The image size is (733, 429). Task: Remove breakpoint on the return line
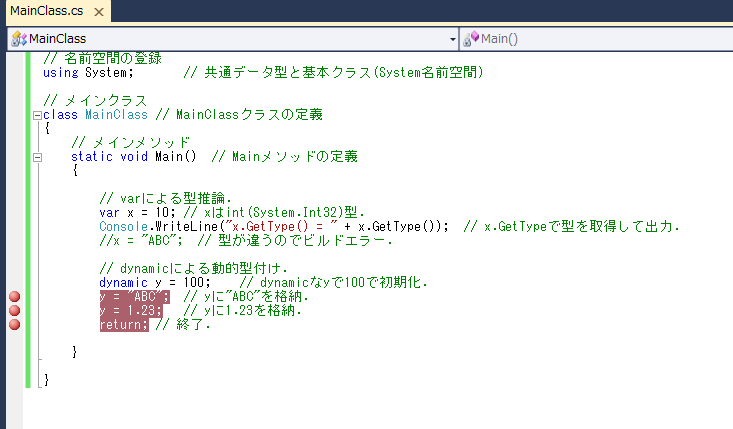14,324
